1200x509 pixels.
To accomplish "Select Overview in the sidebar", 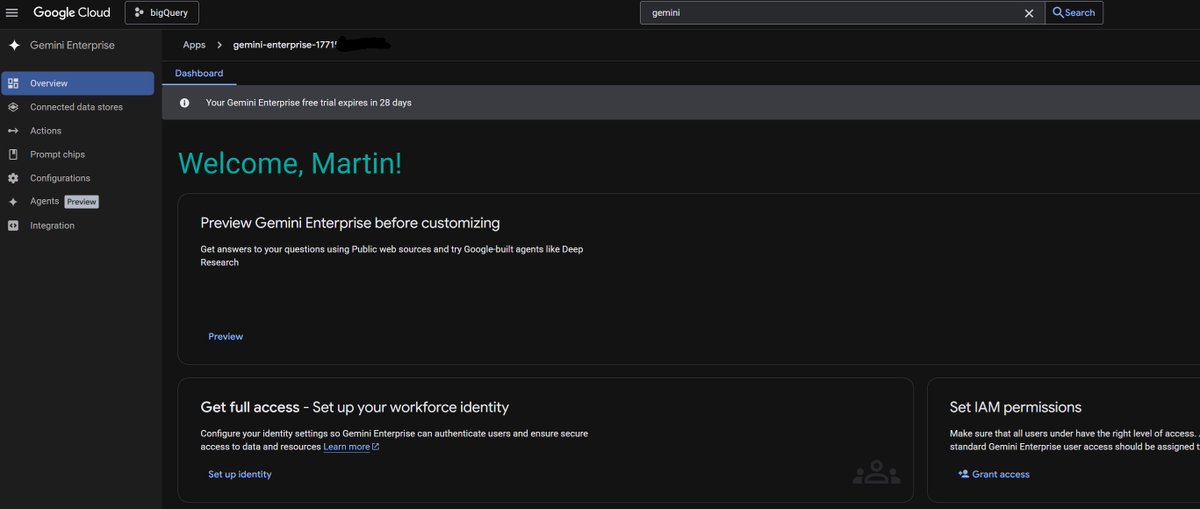I will (x=78, y=83).
